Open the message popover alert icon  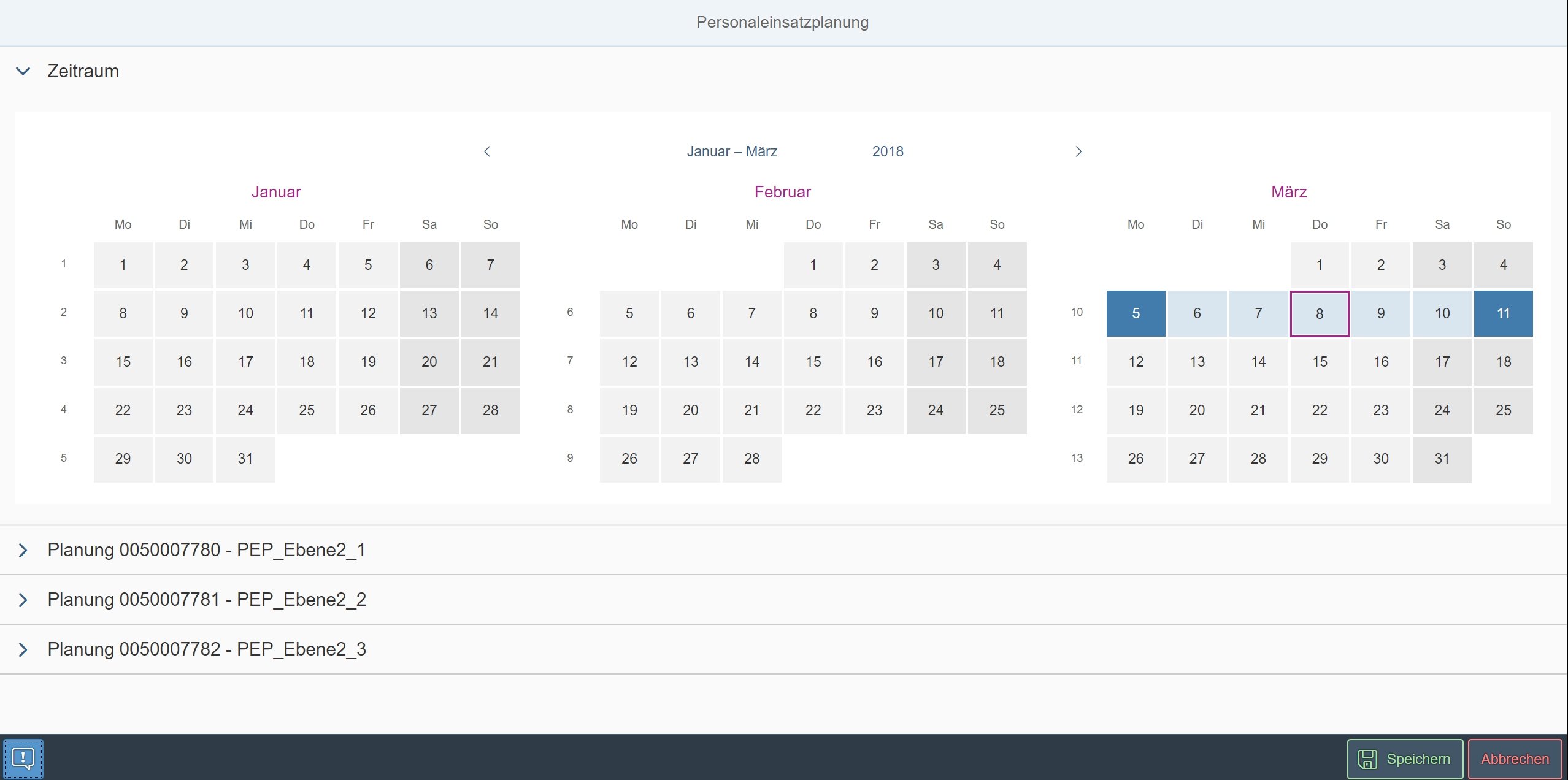tap(23, 759)
